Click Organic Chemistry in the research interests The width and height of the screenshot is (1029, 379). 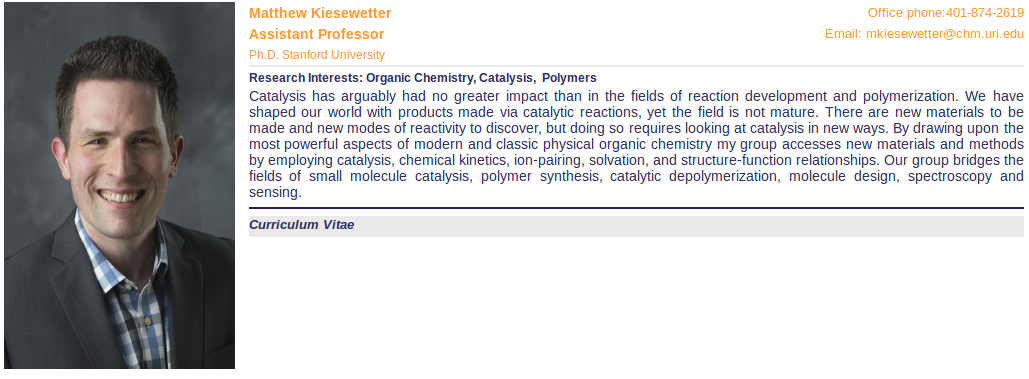(x=421, y=78)
